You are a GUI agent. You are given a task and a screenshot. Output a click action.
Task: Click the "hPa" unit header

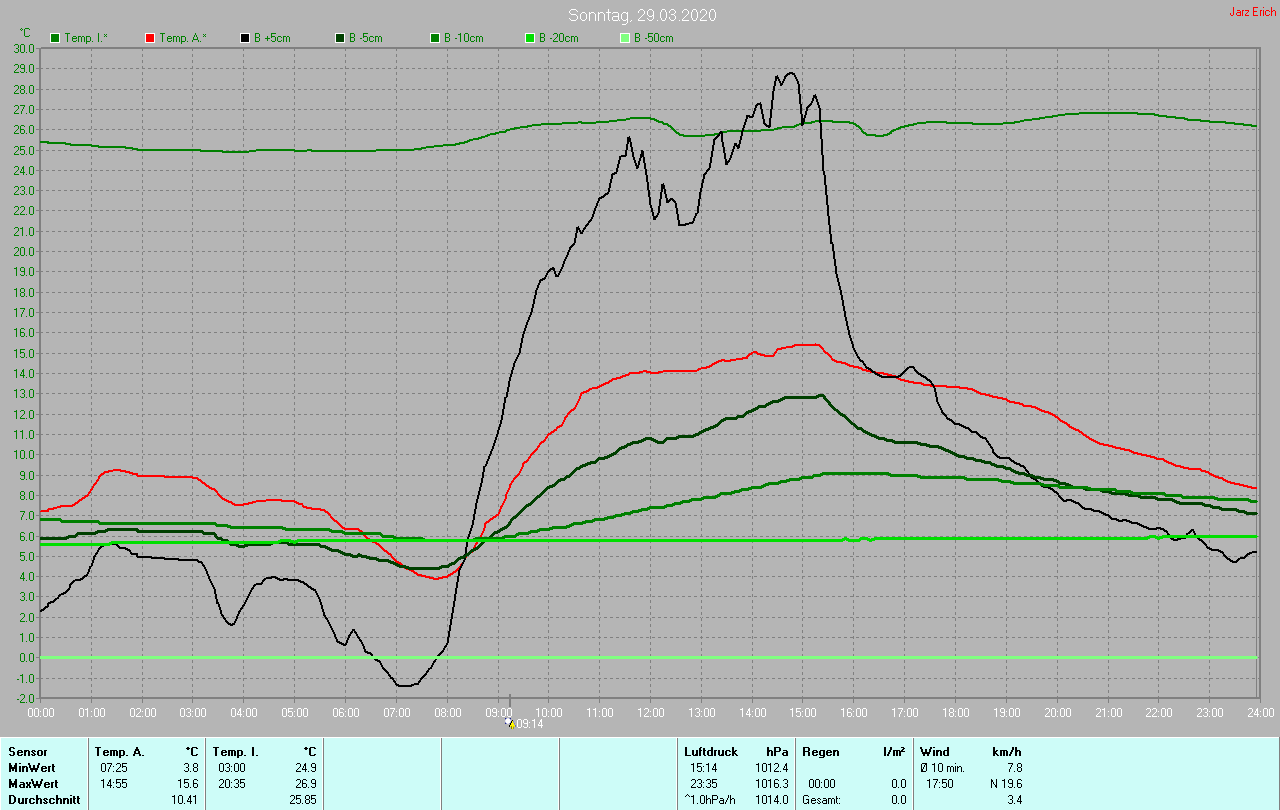click(x=777, y=752)
